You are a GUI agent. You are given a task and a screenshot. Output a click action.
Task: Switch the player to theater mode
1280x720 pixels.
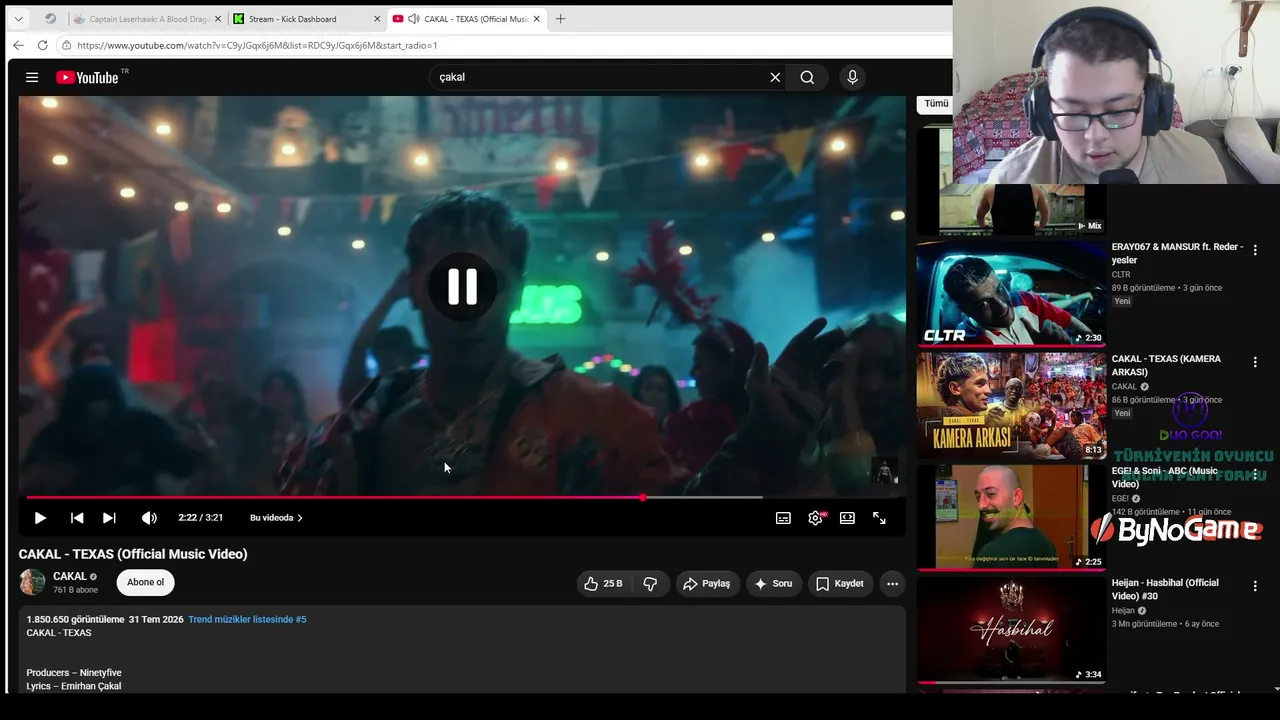coord(847,518)
